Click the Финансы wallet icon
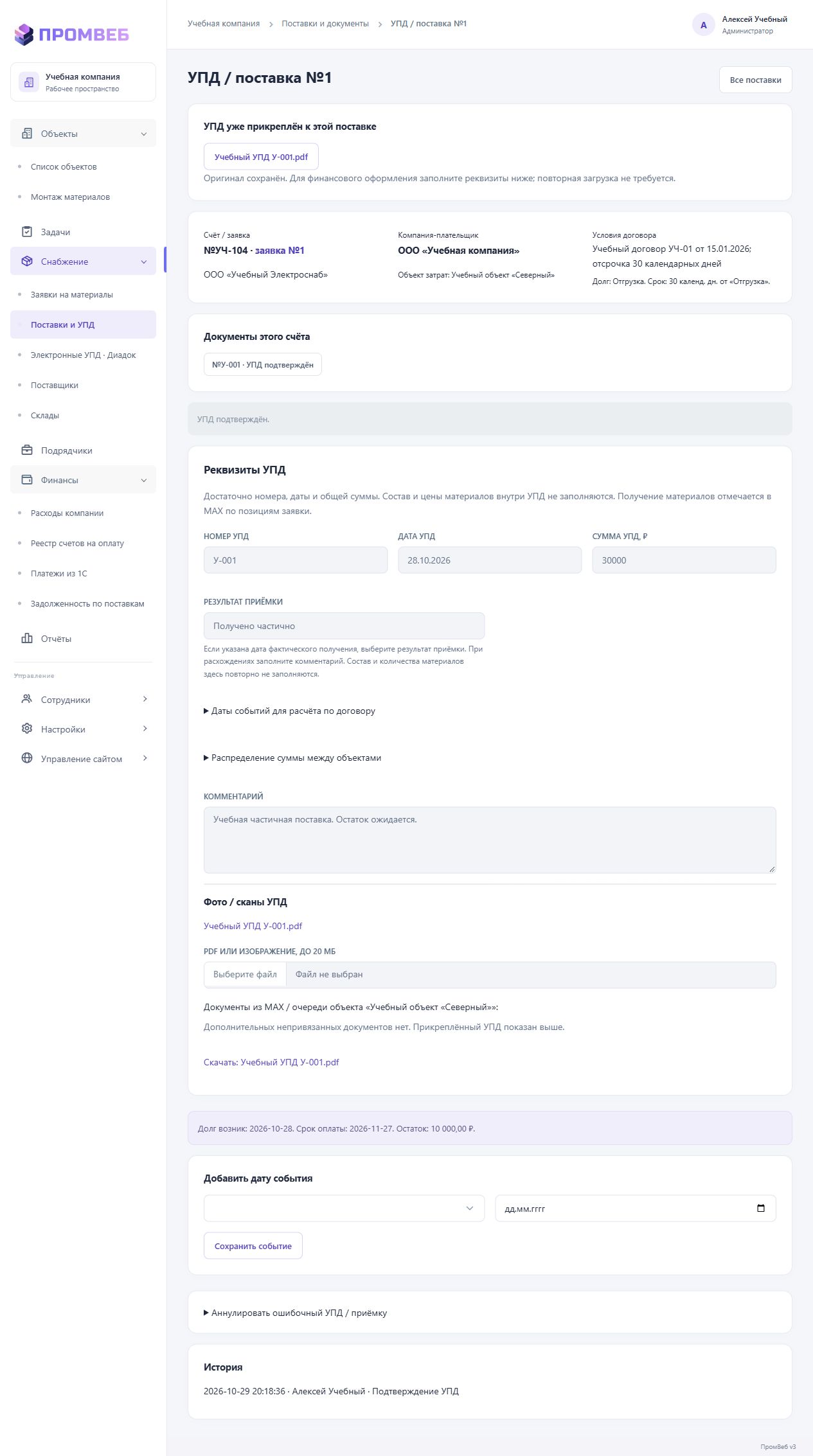Image resolution: width=813 pixels, height=1456 pixels. (27, 480)
